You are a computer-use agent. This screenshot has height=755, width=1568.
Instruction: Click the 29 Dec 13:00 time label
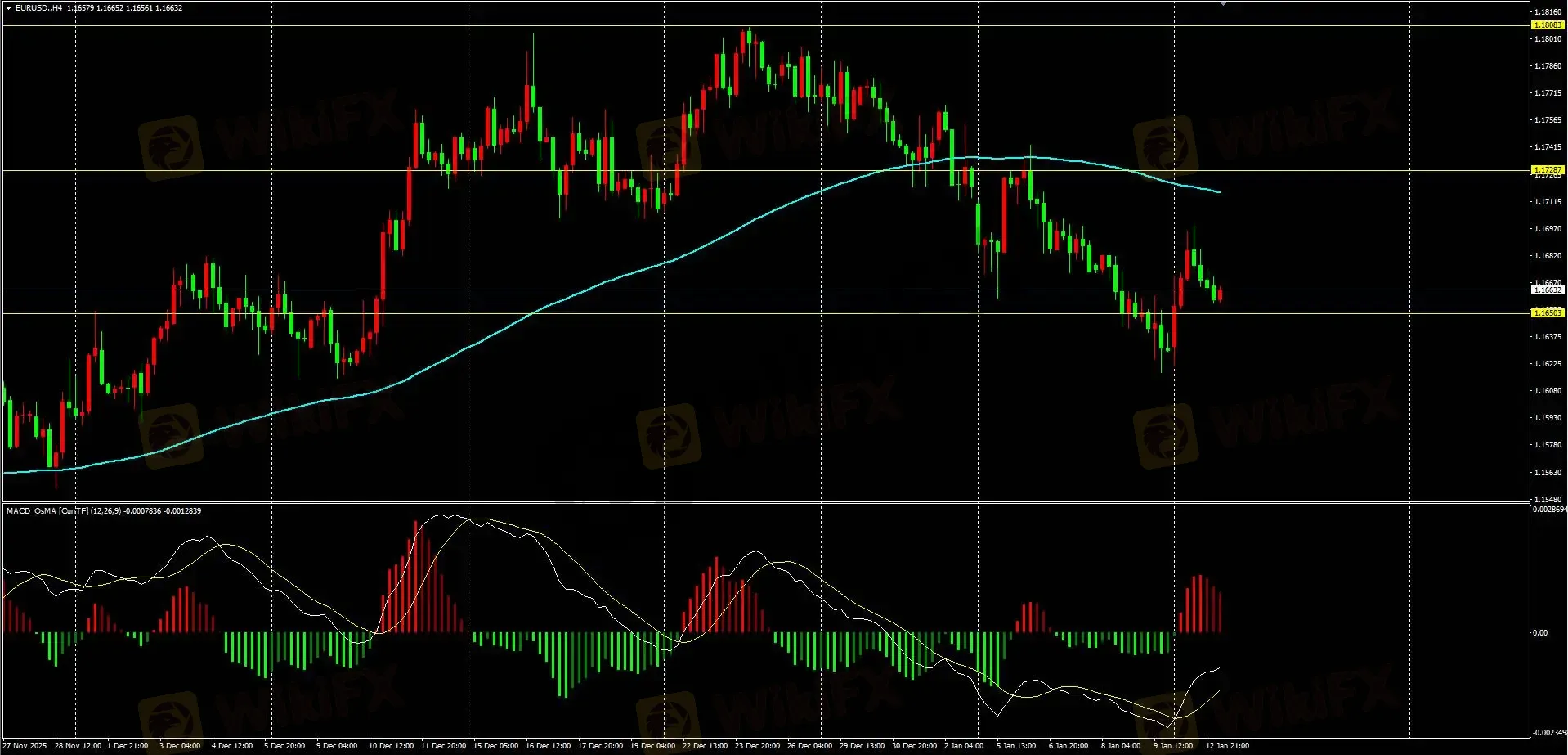point(862,746)
